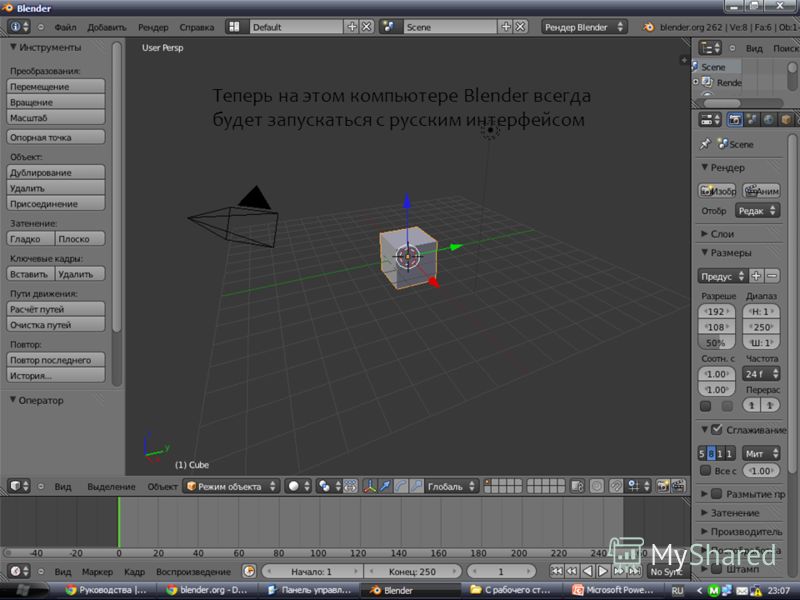Switch to the World properties globe tab
This screenshot has height=600, width=800.
[x=768, y=120]
